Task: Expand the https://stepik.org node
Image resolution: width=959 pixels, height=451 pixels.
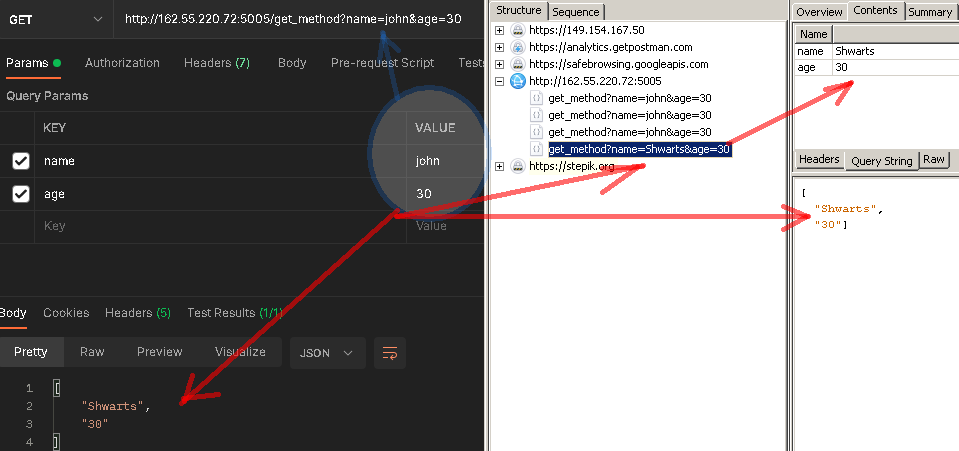Action: tap(499, 166)
